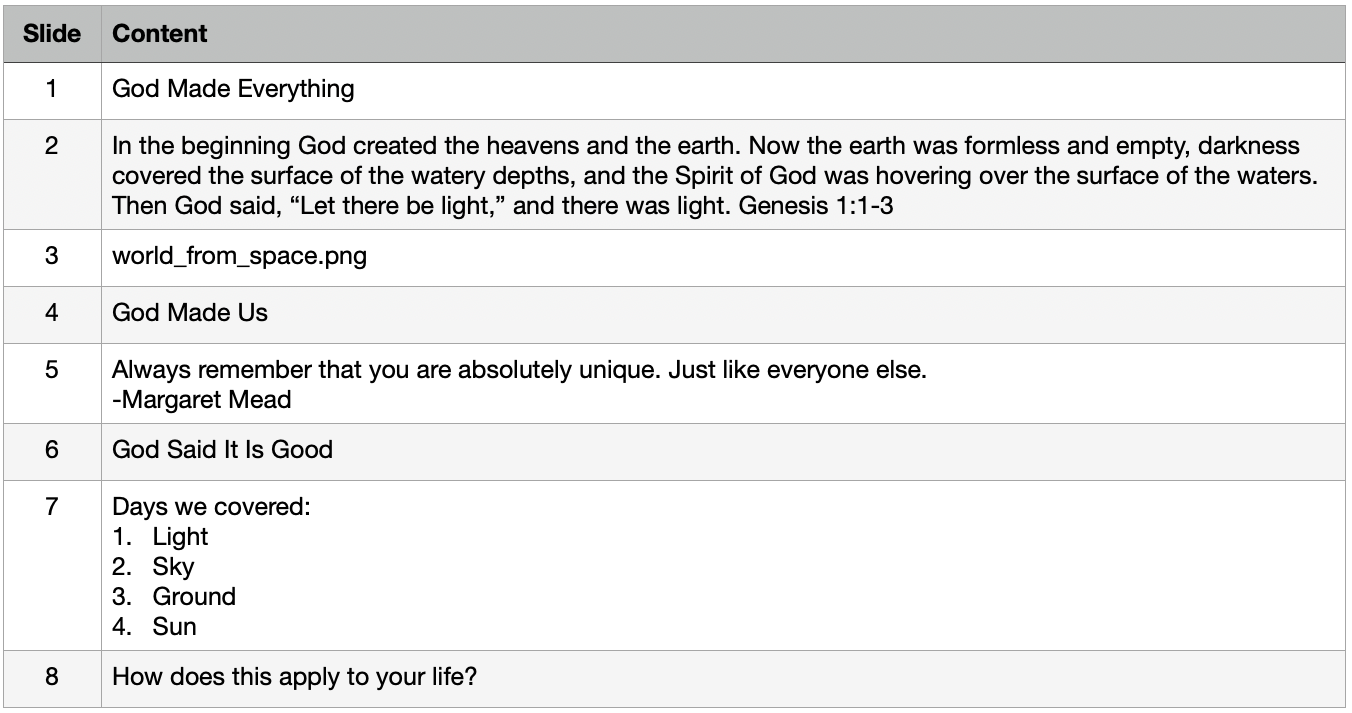Click slide number 6 cell
This screenshot has width=1352, height=713.
click(52, 451)
